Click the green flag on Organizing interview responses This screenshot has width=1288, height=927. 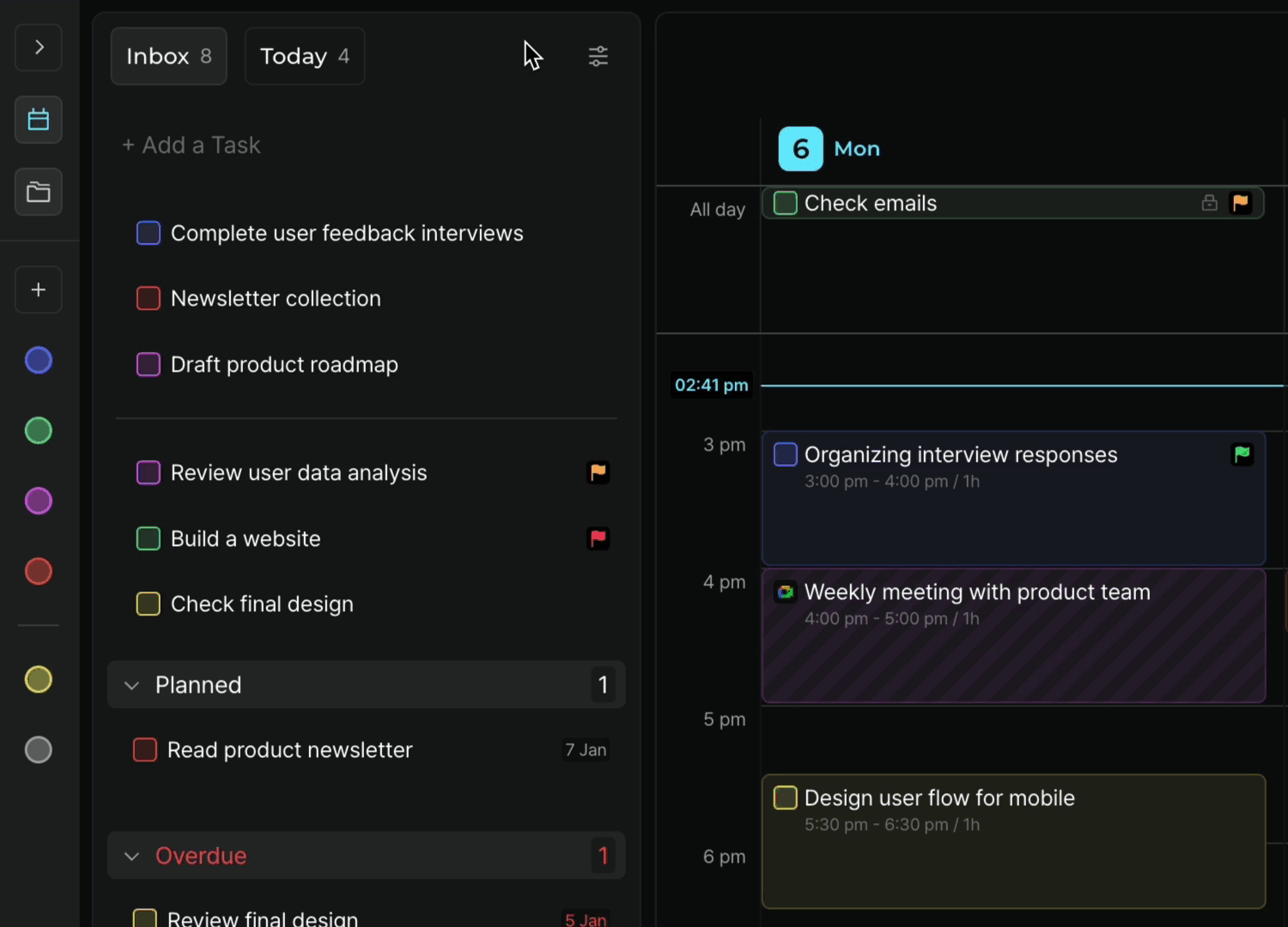coord(1242,455)
